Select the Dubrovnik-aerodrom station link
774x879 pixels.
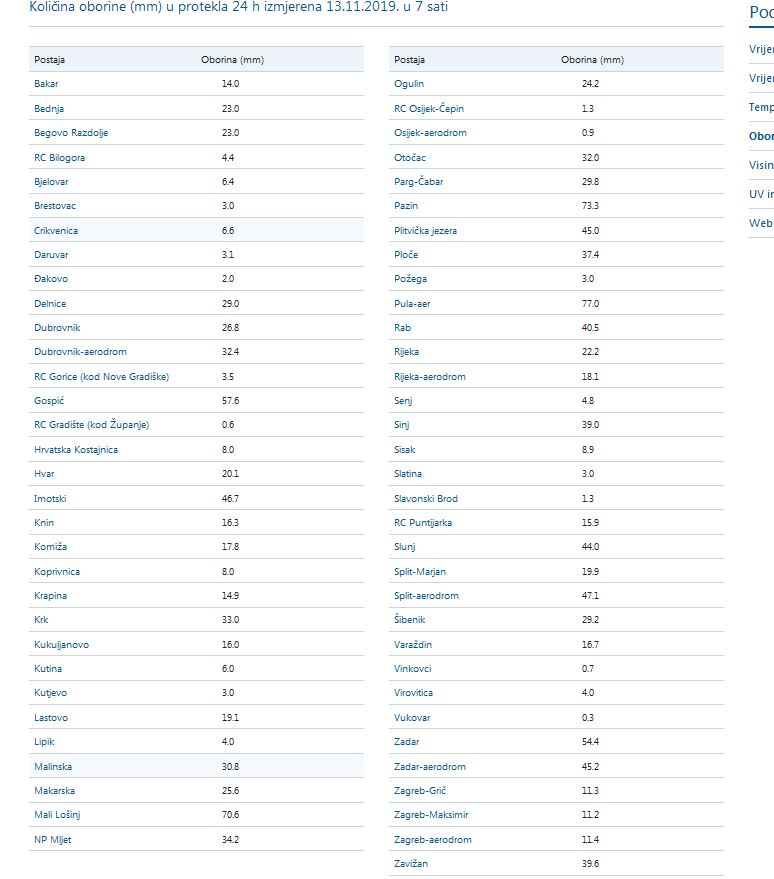click(80, 352)
